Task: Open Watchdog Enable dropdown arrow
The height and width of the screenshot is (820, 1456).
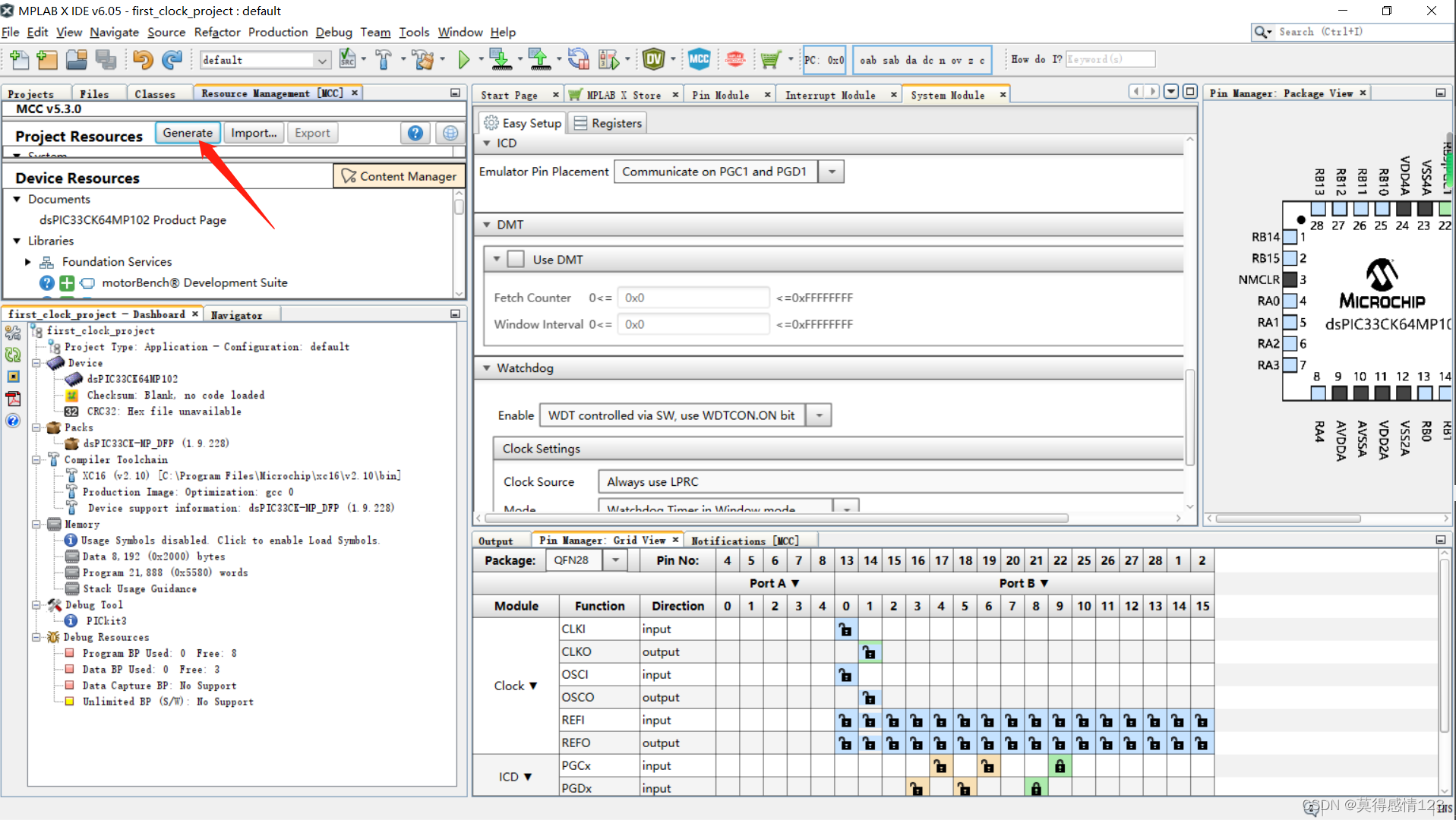Action: click(x=819, y=415)
